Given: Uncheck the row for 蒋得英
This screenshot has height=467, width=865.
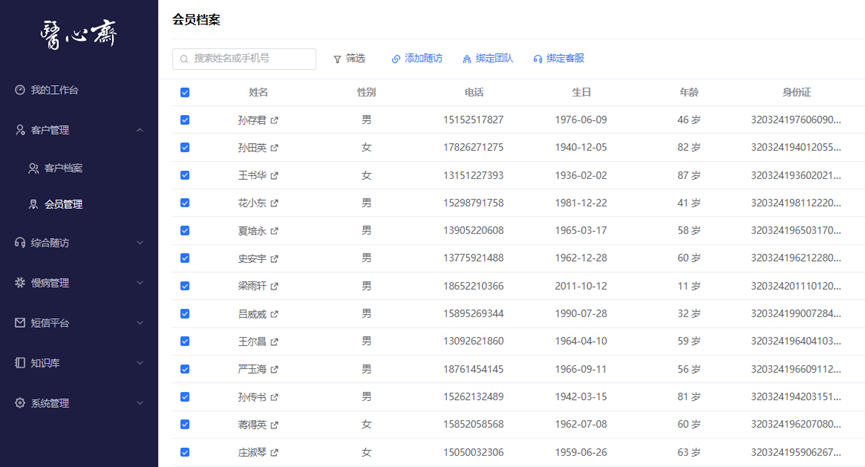Looking at the screenshot, I should point(185,424).
